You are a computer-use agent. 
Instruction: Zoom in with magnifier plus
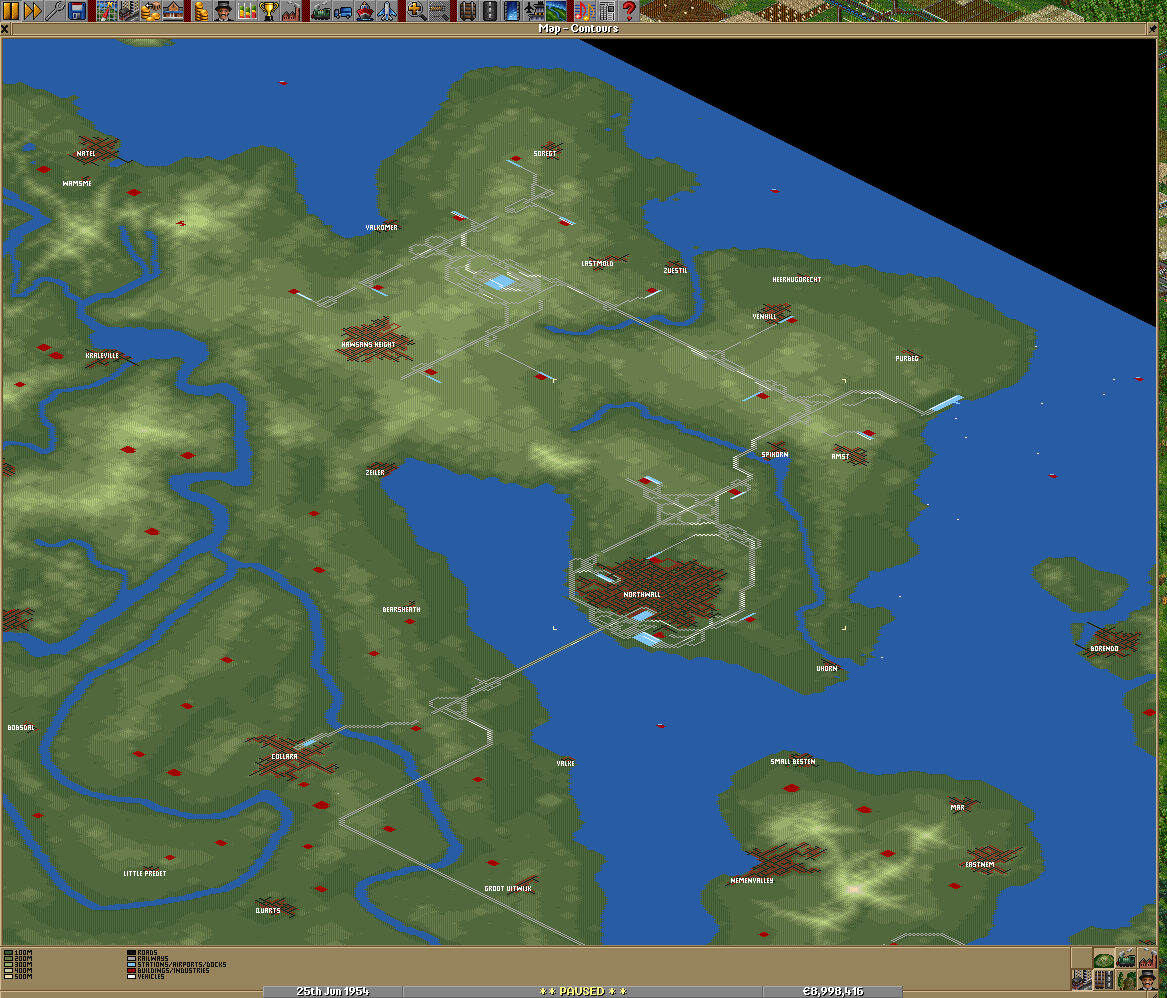point(416,10)
